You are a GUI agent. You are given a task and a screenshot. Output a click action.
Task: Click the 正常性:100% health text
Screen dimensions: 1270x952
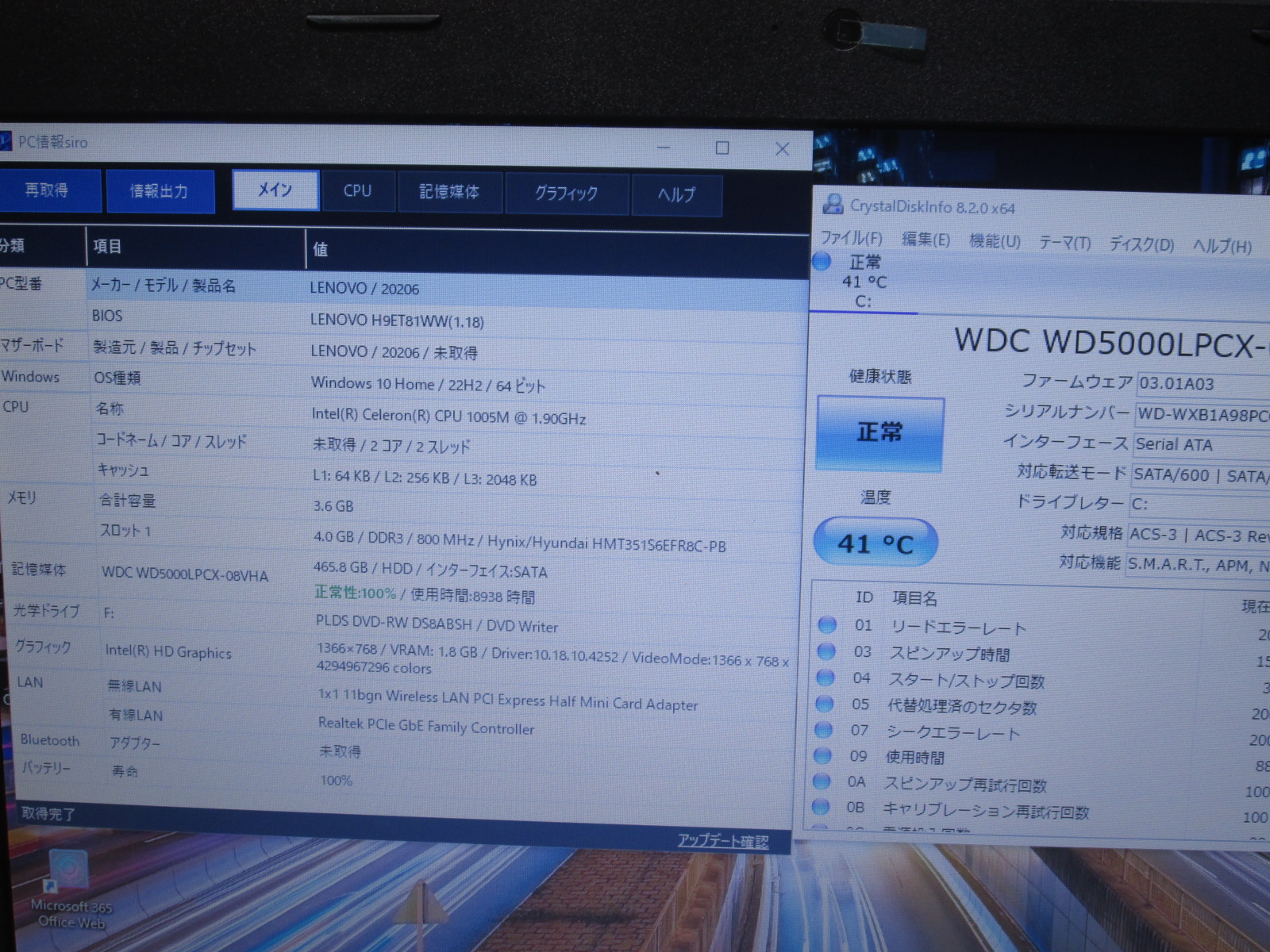click(x=355, y=593)
